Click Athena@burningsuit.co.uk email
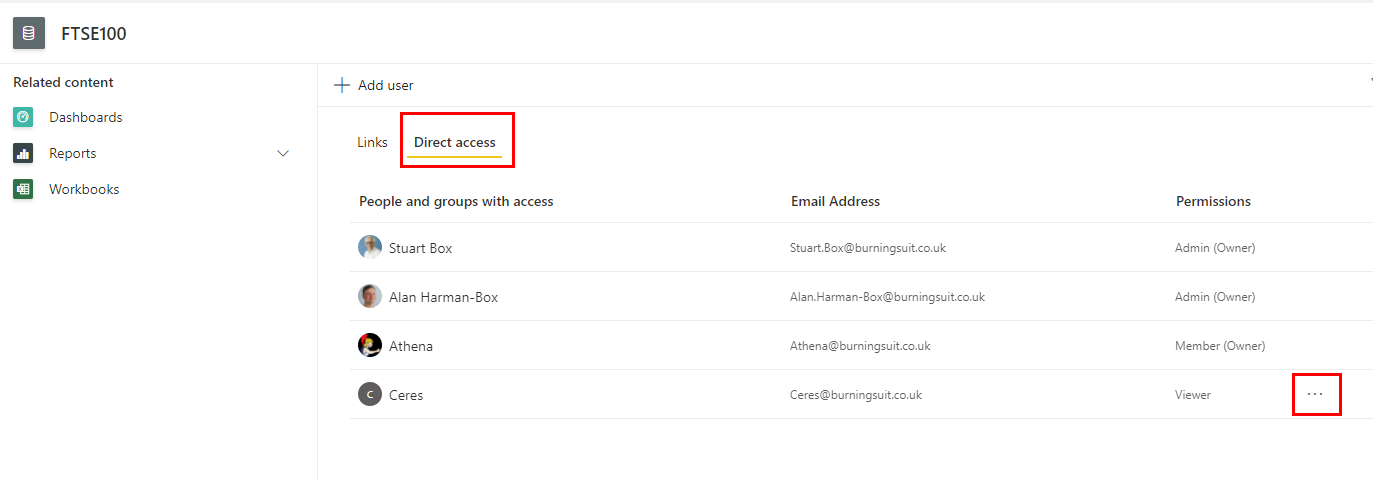The width and height of the screenshot is (1373, 479). coord(860,346)
